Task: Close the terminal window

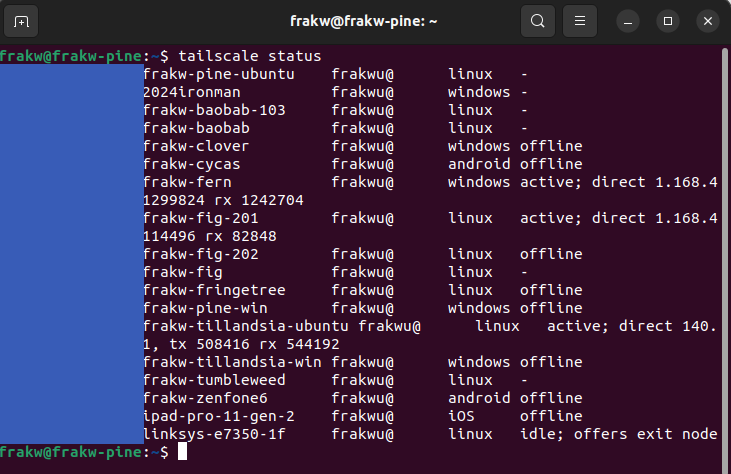Action: tap(708, 21)
